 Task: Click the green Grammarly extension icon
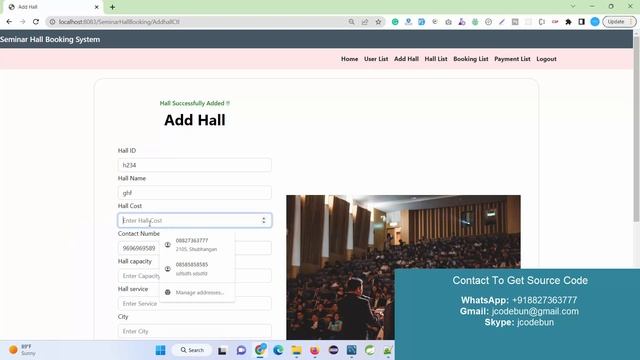tap(395, 22)
